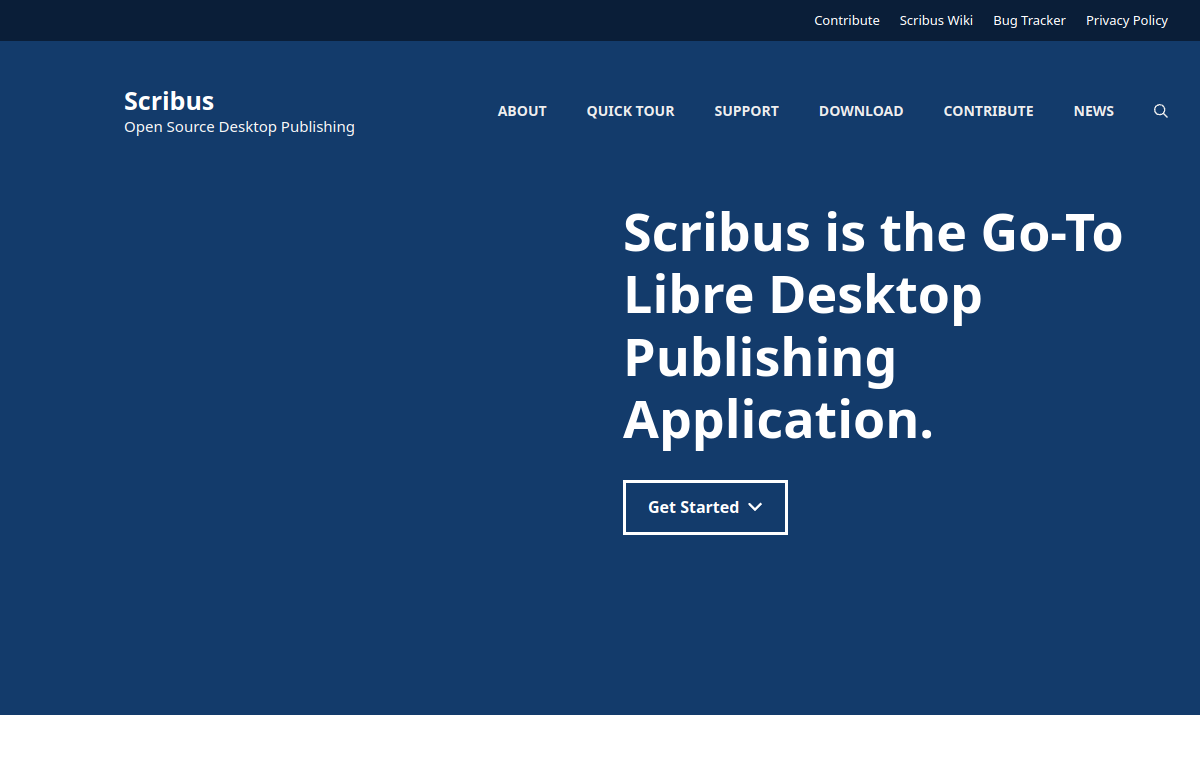1200x760 pixels.
Task: Open the News menu item
Action: (x=1093, y=111)
